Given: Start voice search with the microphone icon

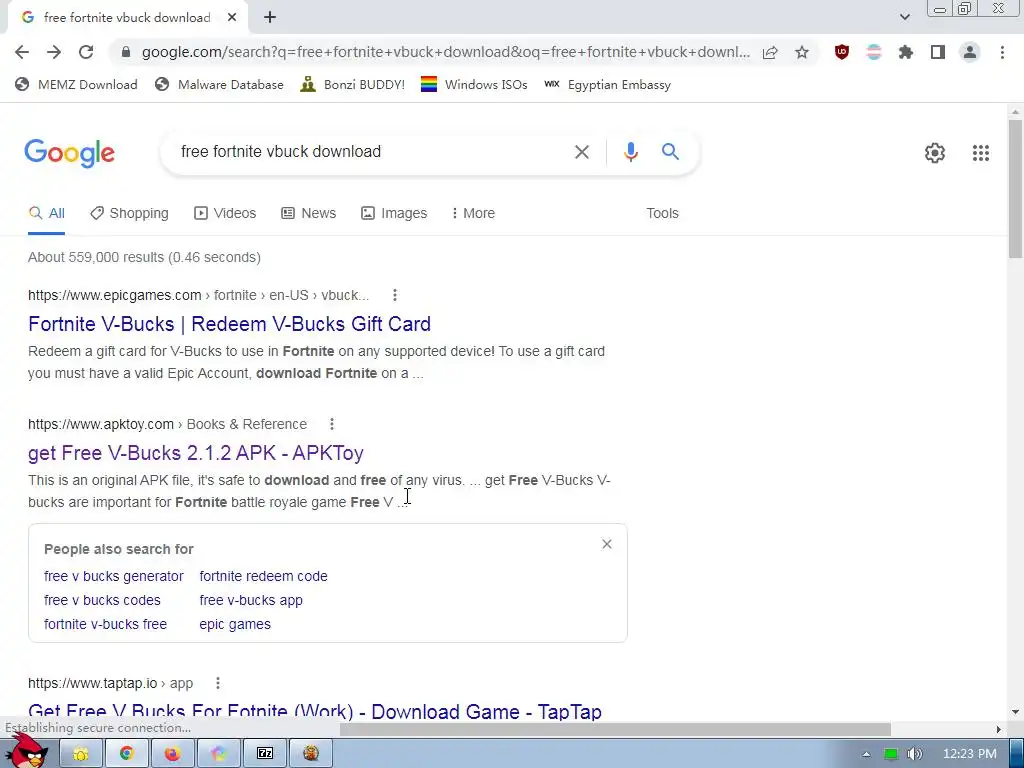Looking at the screenshot, I should click(630, 152).
